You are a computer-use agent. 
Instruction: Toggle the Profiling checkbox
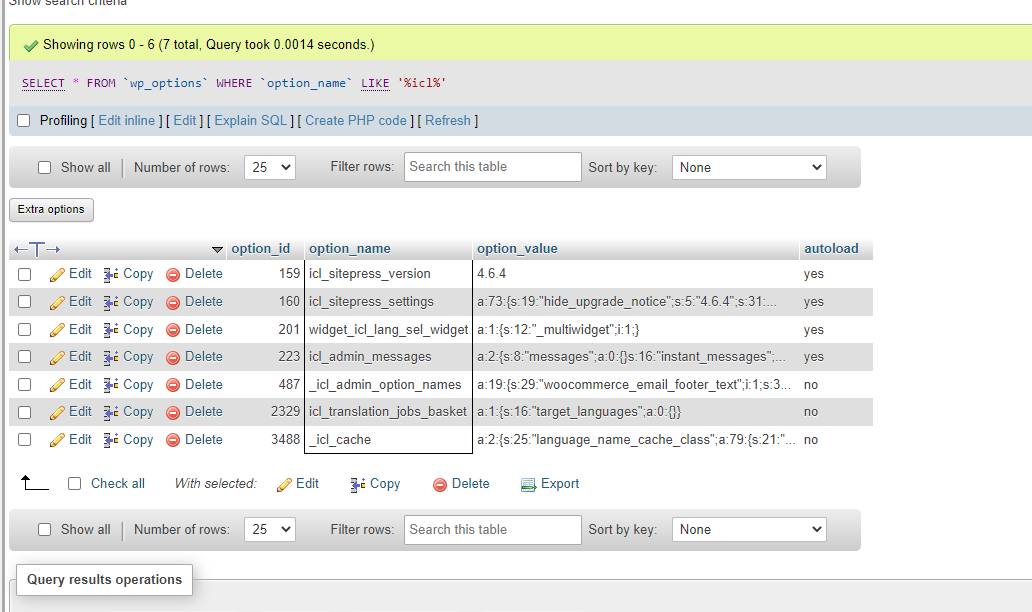click(24, 120)
